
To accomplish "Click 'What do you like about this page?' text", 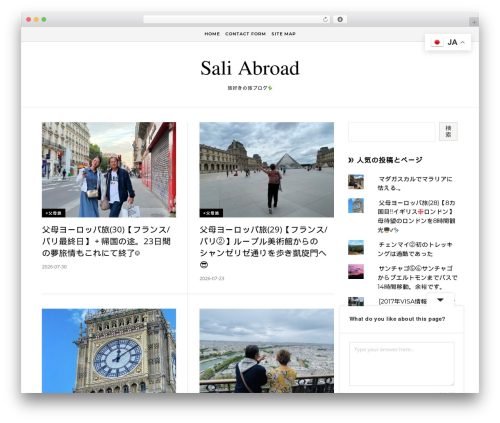I will pyautogui.click(x=397, y=319).
